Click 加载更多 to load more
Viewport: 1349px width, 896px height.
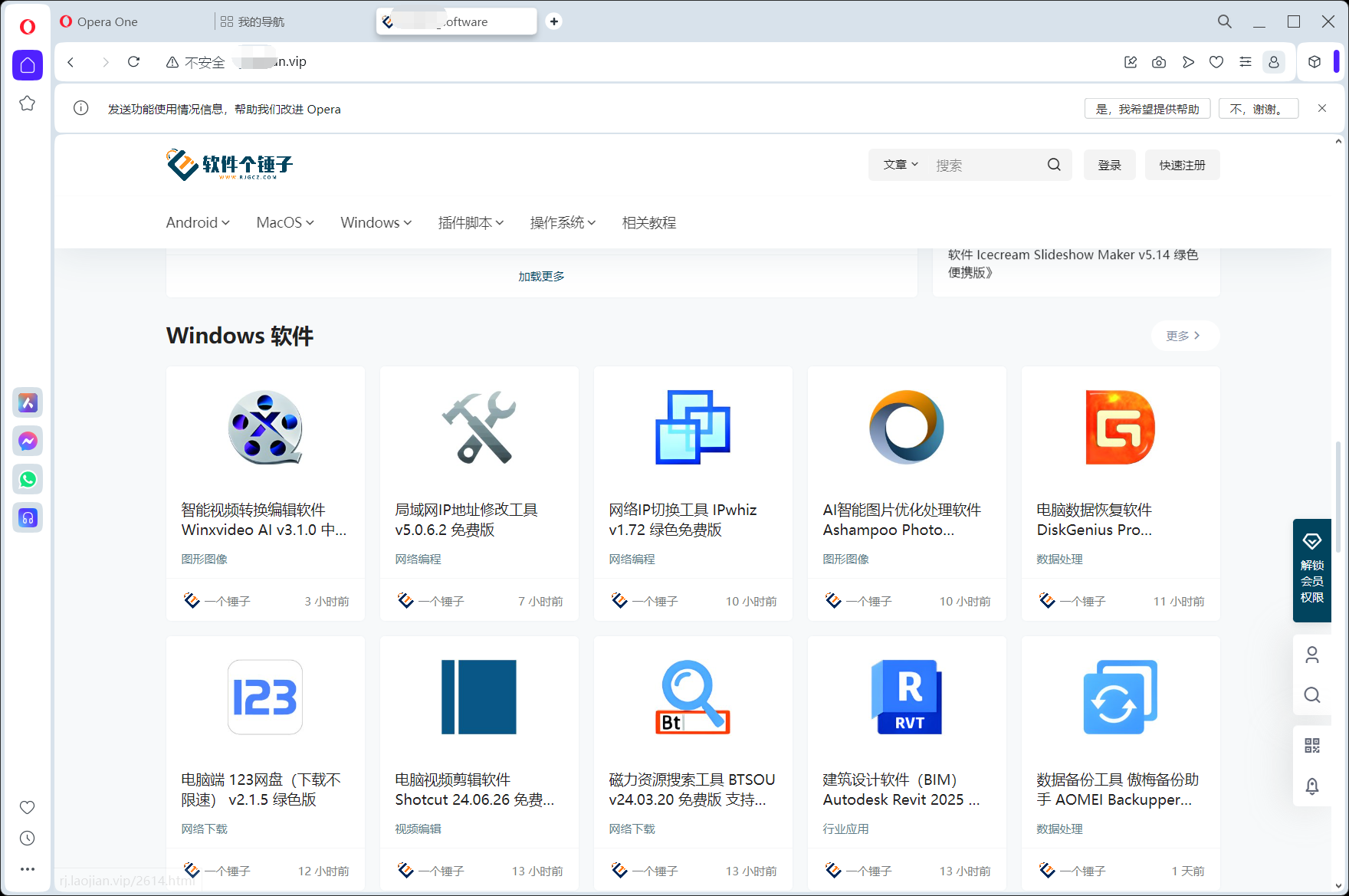541,276
